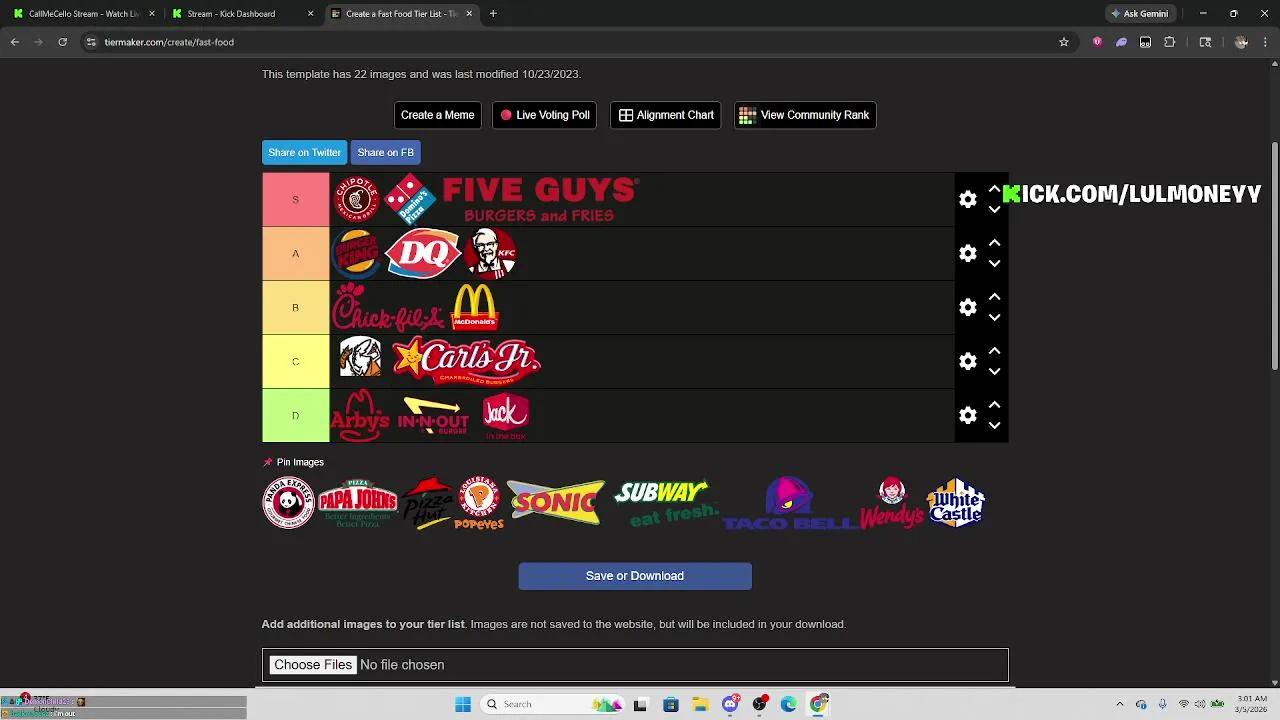The image size is (1280, 720).
Task: Click the Create a Meme button
Action: [x=437, y=115]
